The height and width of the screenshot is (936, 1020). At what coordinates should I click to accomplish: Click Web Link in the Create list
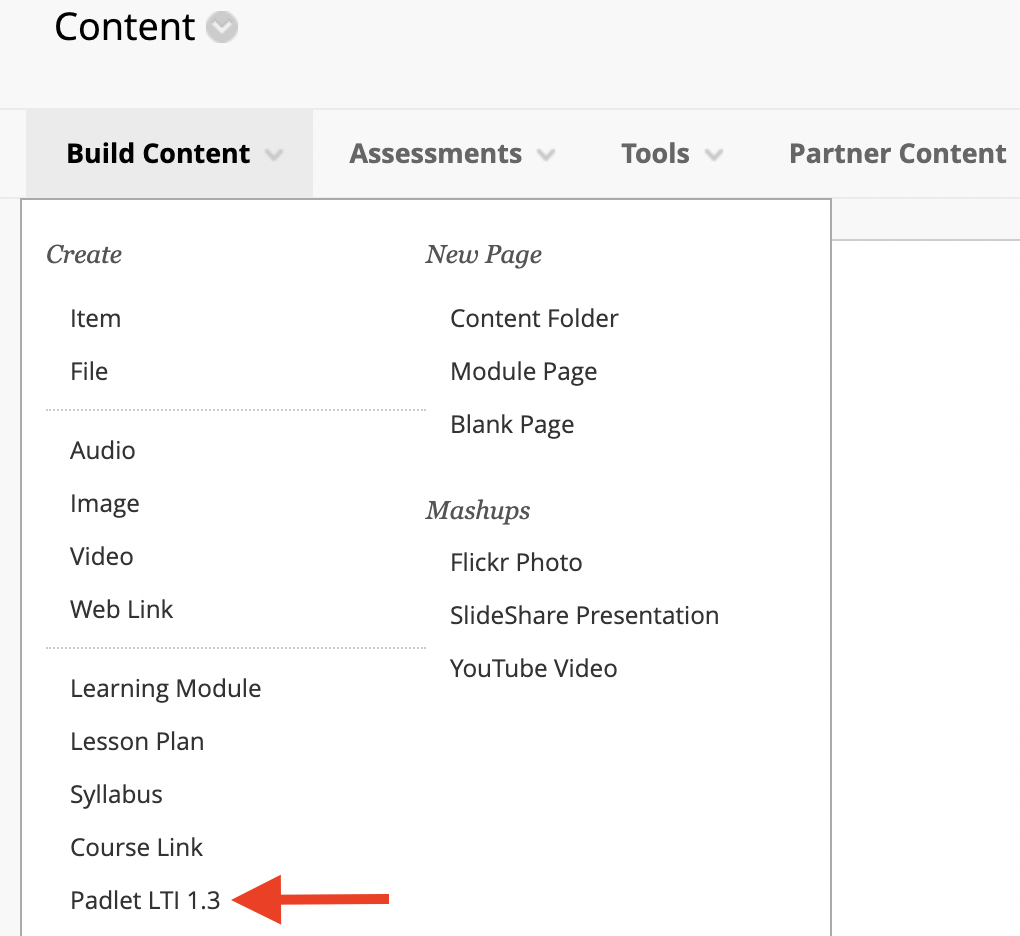point(122,609)
